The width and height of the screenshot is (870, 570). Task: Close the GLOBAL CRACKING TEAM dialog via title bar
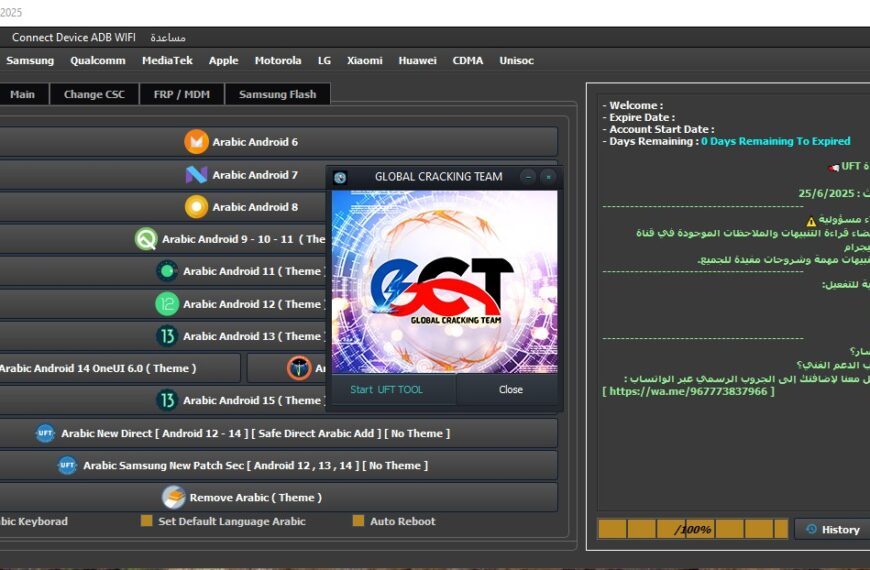548,177
